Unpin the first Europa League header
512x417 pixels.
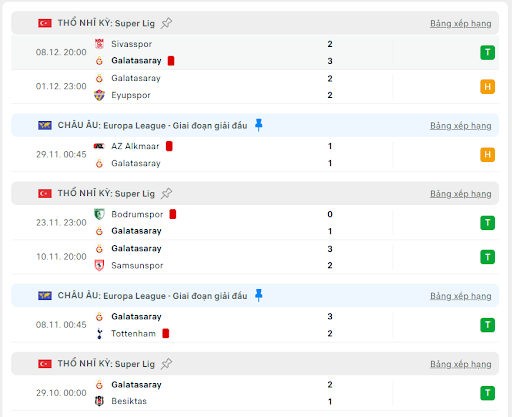(259, 125)
